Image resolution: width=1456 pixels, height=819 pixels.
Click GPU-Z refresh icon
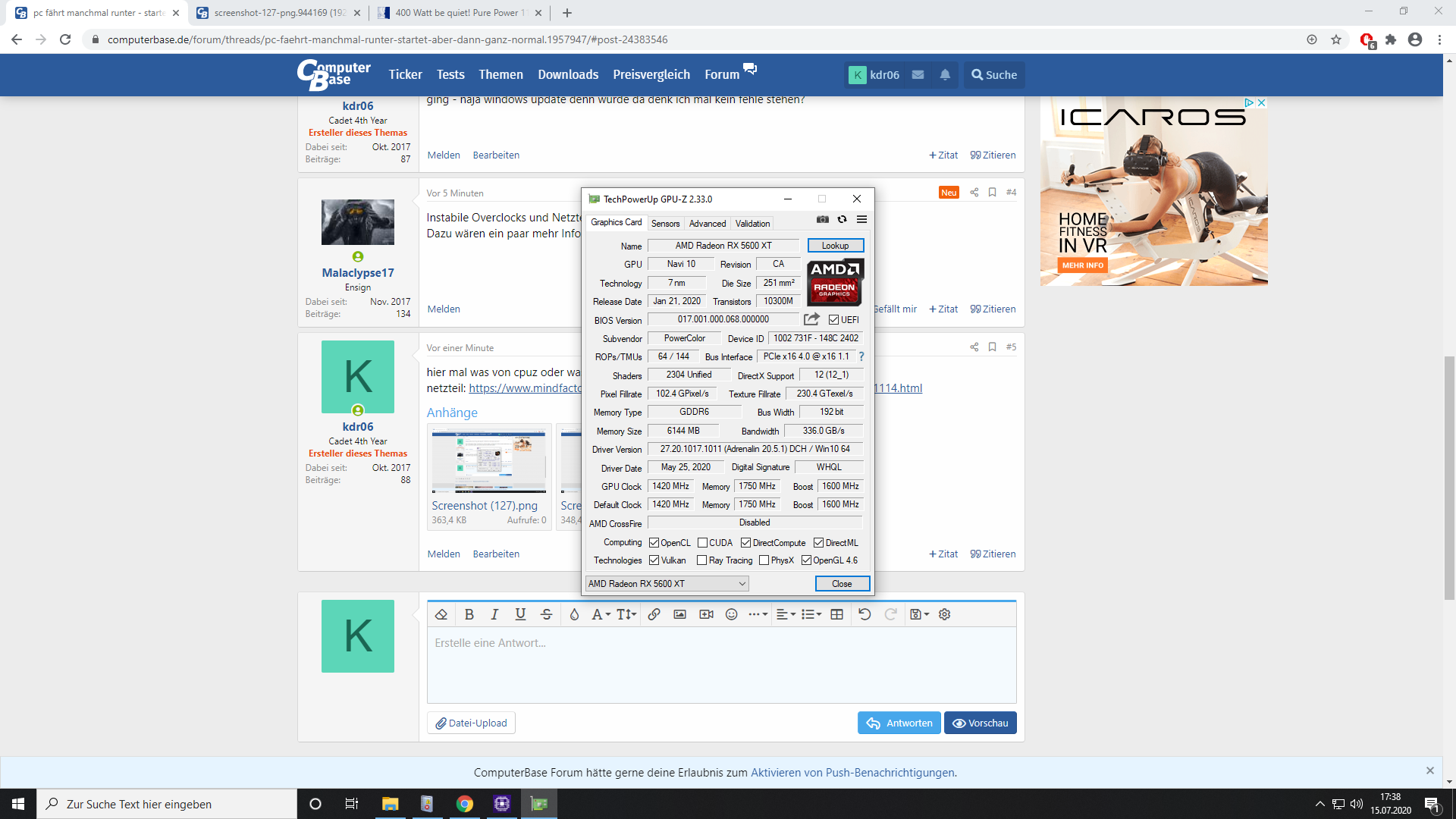click(842, 219)
